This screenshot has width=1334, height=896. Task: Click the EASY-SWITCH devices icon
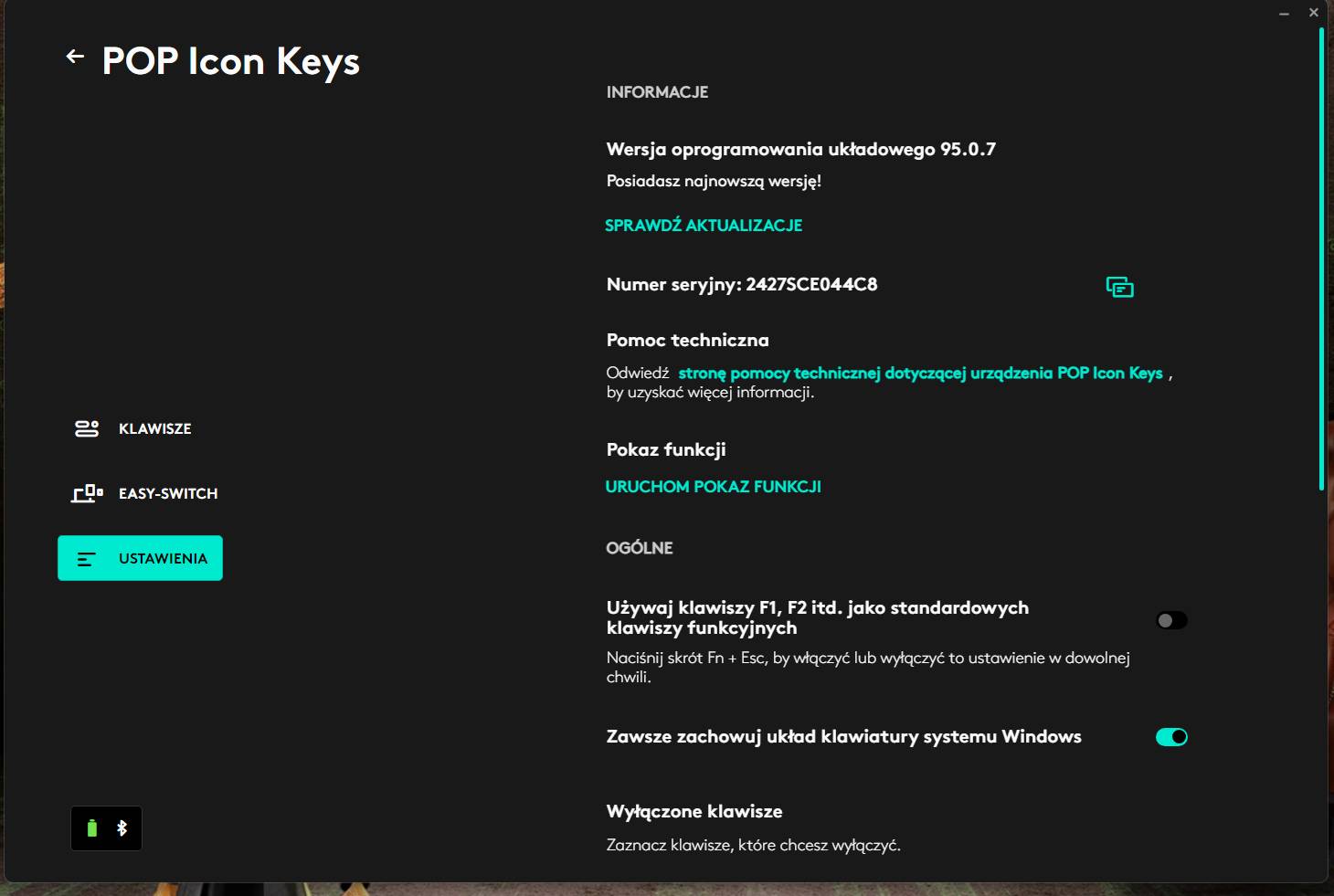click(x=87, y=493)
